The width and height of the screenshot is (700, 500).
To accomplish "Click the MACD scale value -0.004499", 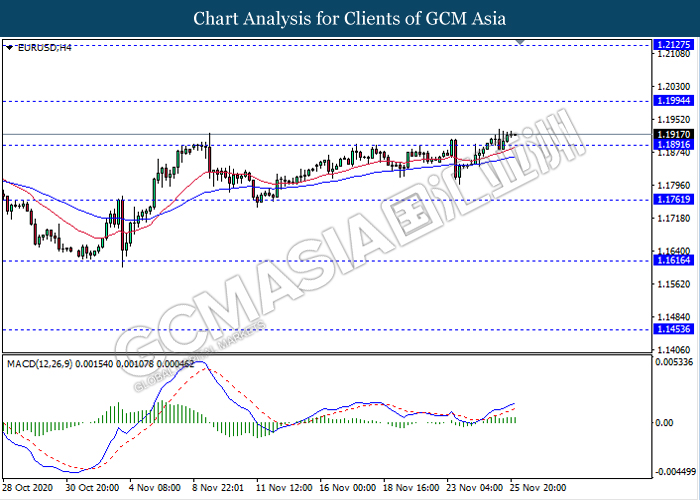I will [675, 472].
